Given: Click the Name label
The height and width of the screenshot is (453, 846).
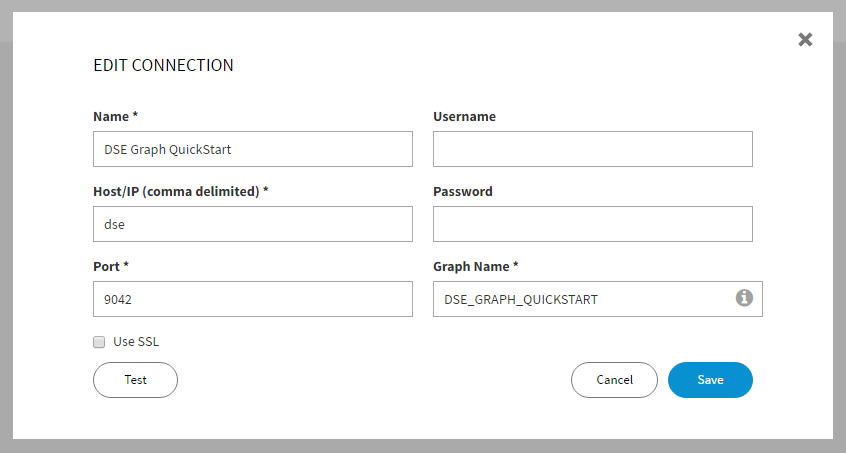Looking at the screenshot, I should tap(115, 116).
